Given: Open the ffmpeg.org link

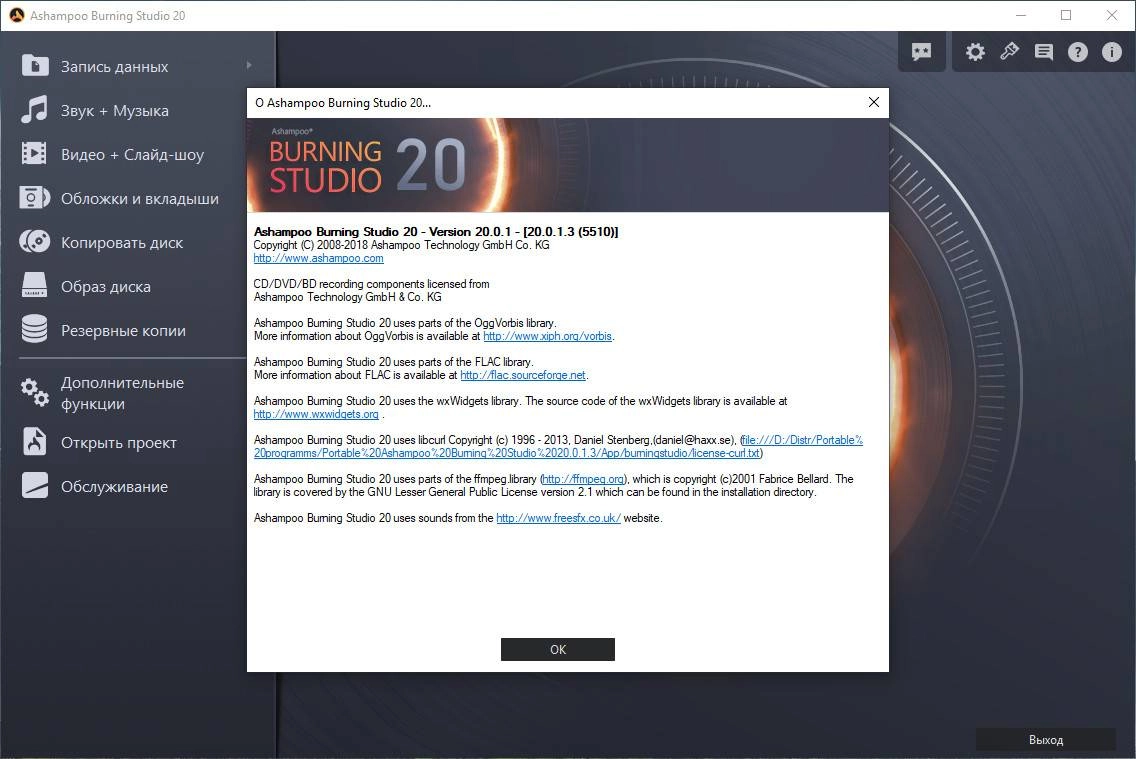Looking at the screenshot, I should (x=583, y=479).
